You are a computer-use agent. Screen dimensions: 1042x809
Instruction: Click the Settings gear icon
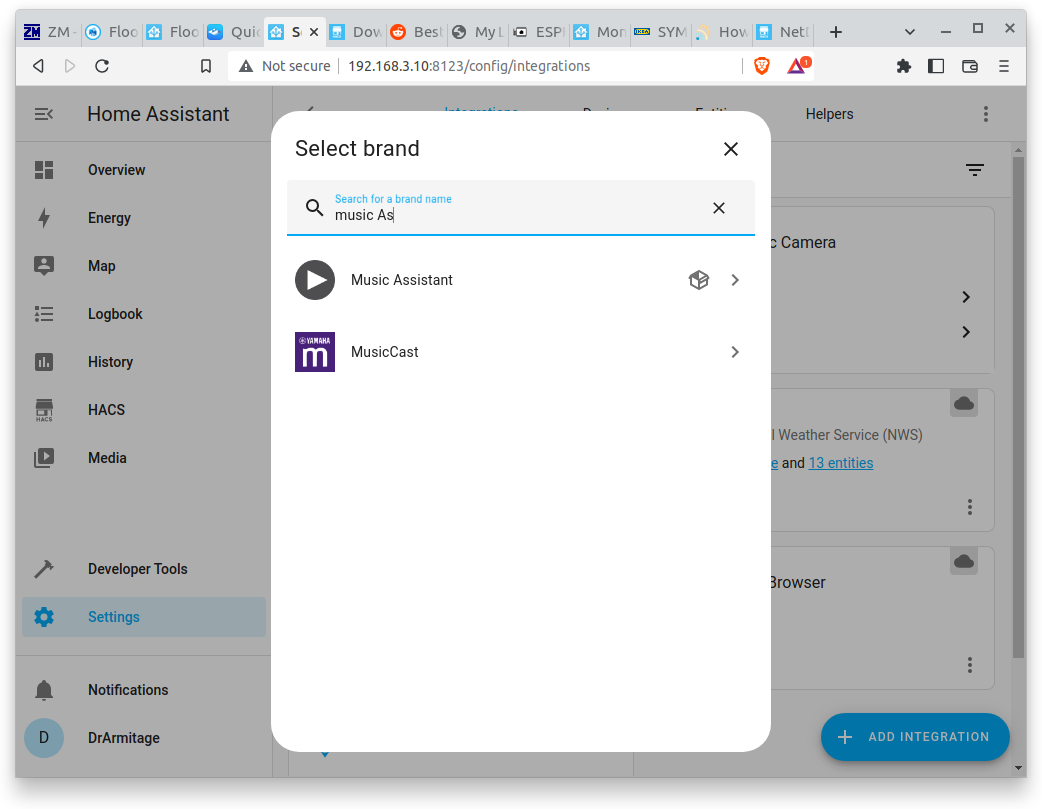[44, 617]
